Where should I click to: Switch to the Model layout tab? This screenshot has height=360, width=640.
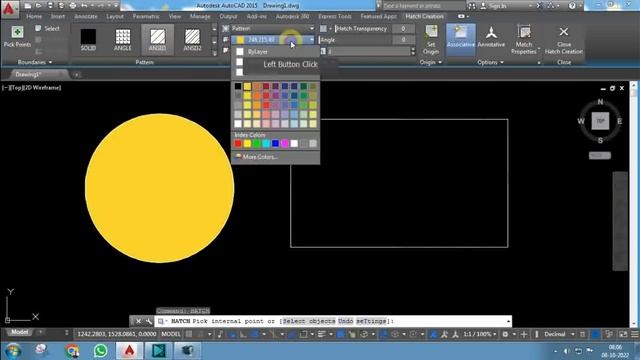tap(19, 332)
